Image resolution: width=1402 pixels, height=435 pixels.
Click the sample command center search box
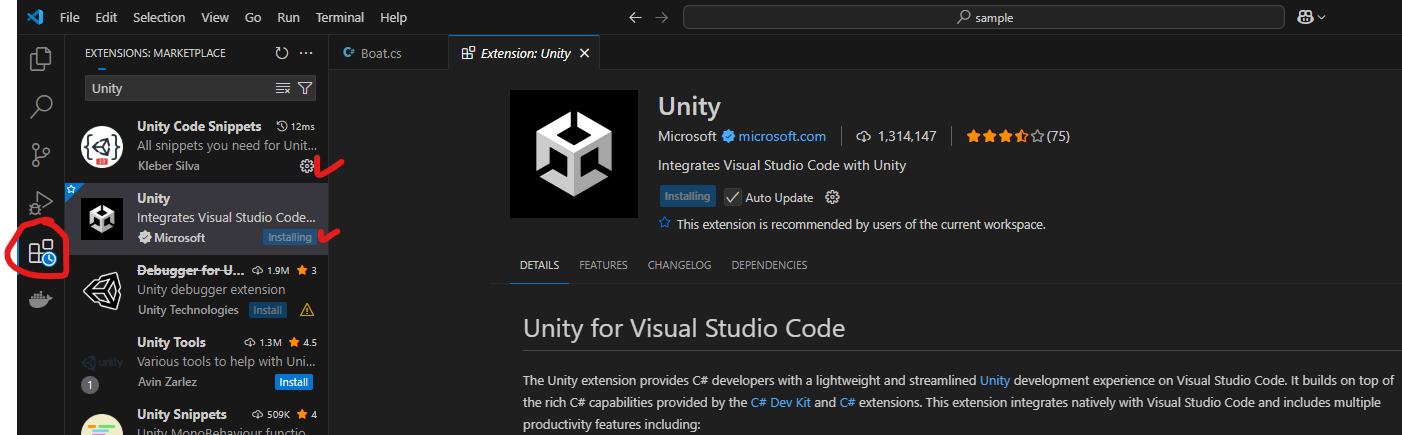(x=984, y=17)
